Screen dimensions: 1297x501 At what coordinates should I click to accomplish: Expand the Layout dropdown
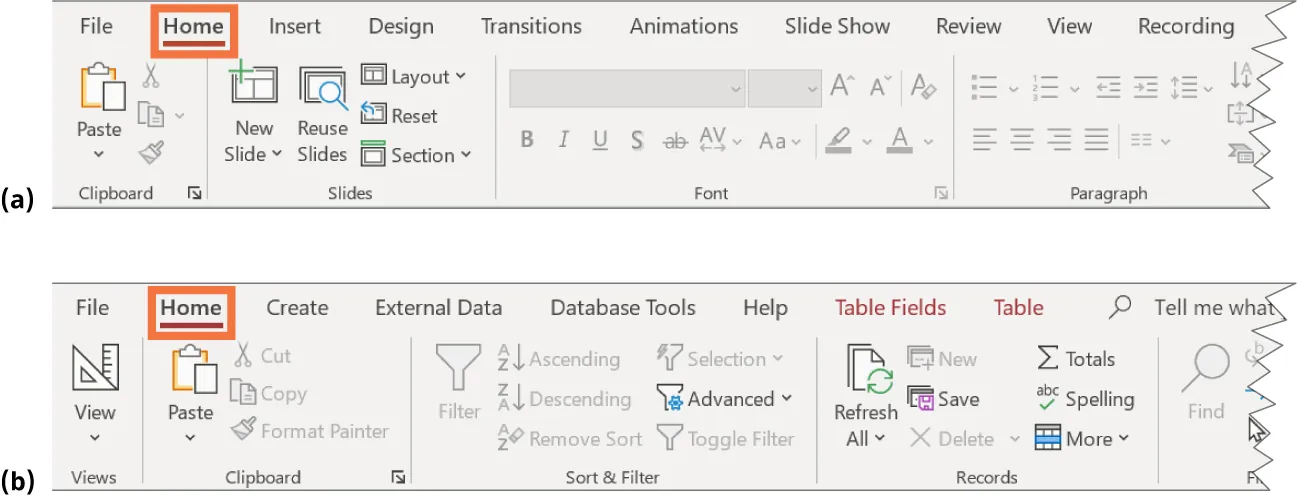tap(414, 77)
